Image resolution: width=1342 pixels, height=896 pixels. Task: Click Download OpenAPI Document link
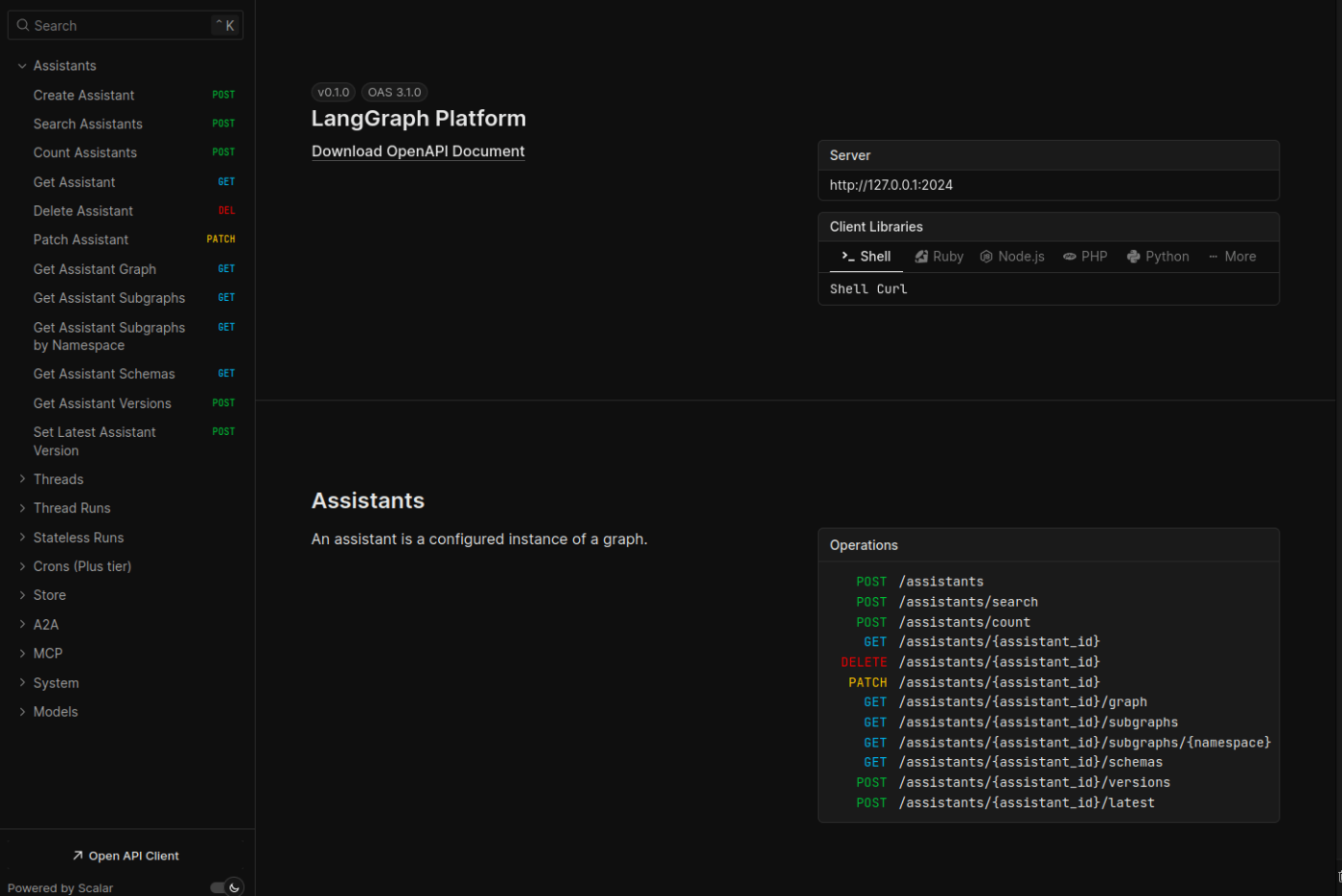(418, 151)
